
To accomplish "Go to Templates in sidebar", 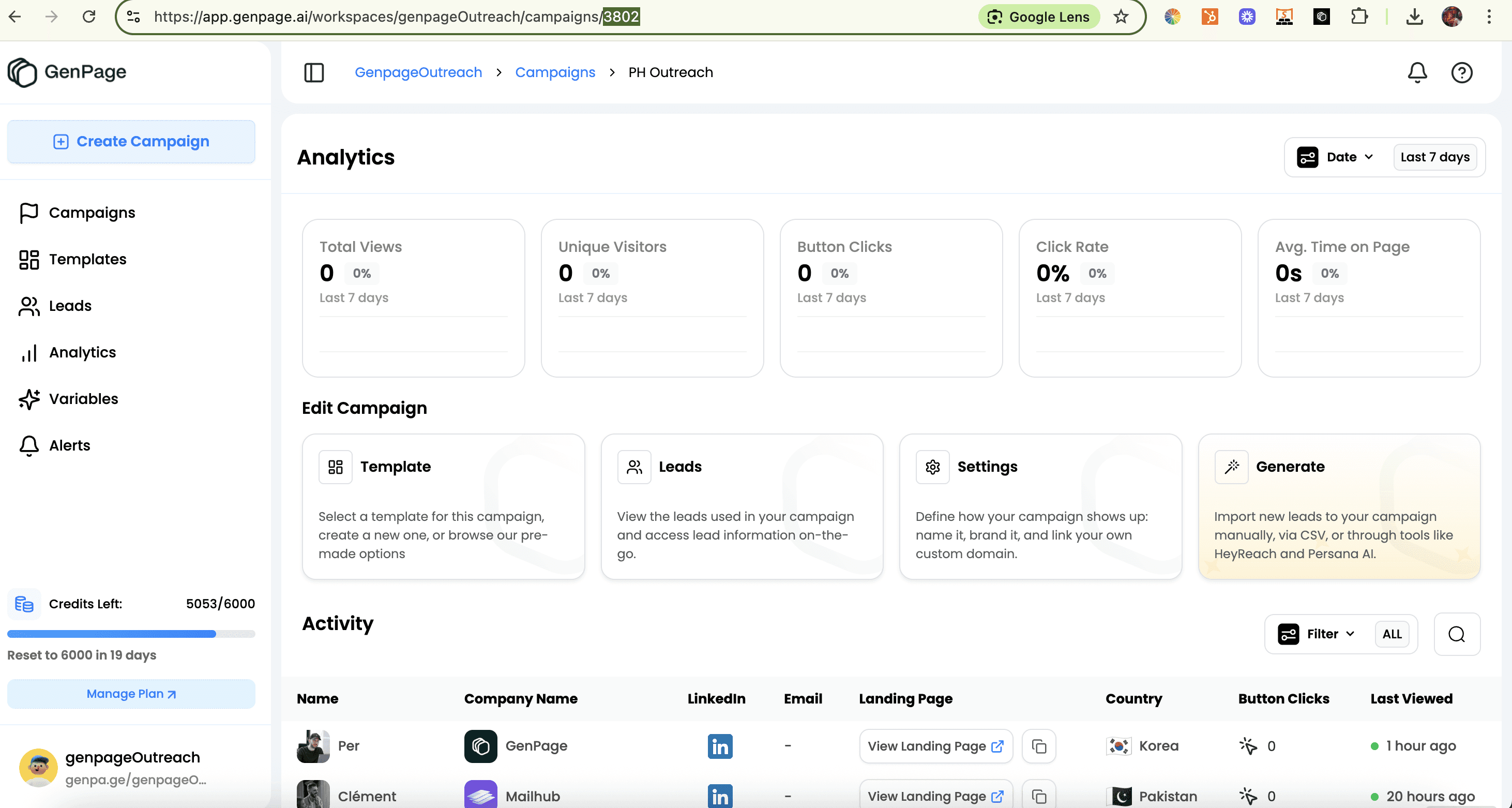I will [87, 259].
